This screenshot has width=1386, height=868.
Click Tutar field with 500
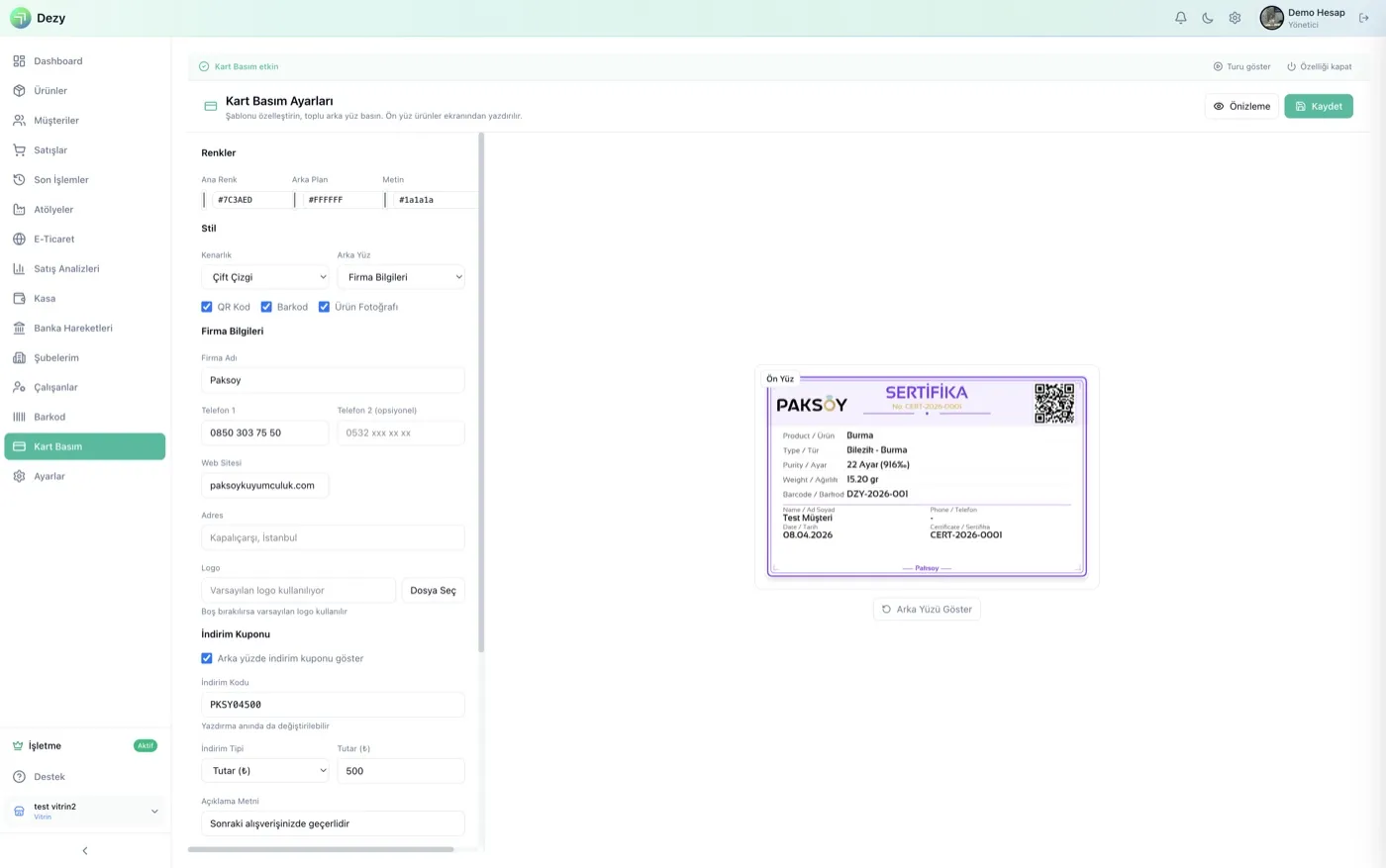(401, 771)
